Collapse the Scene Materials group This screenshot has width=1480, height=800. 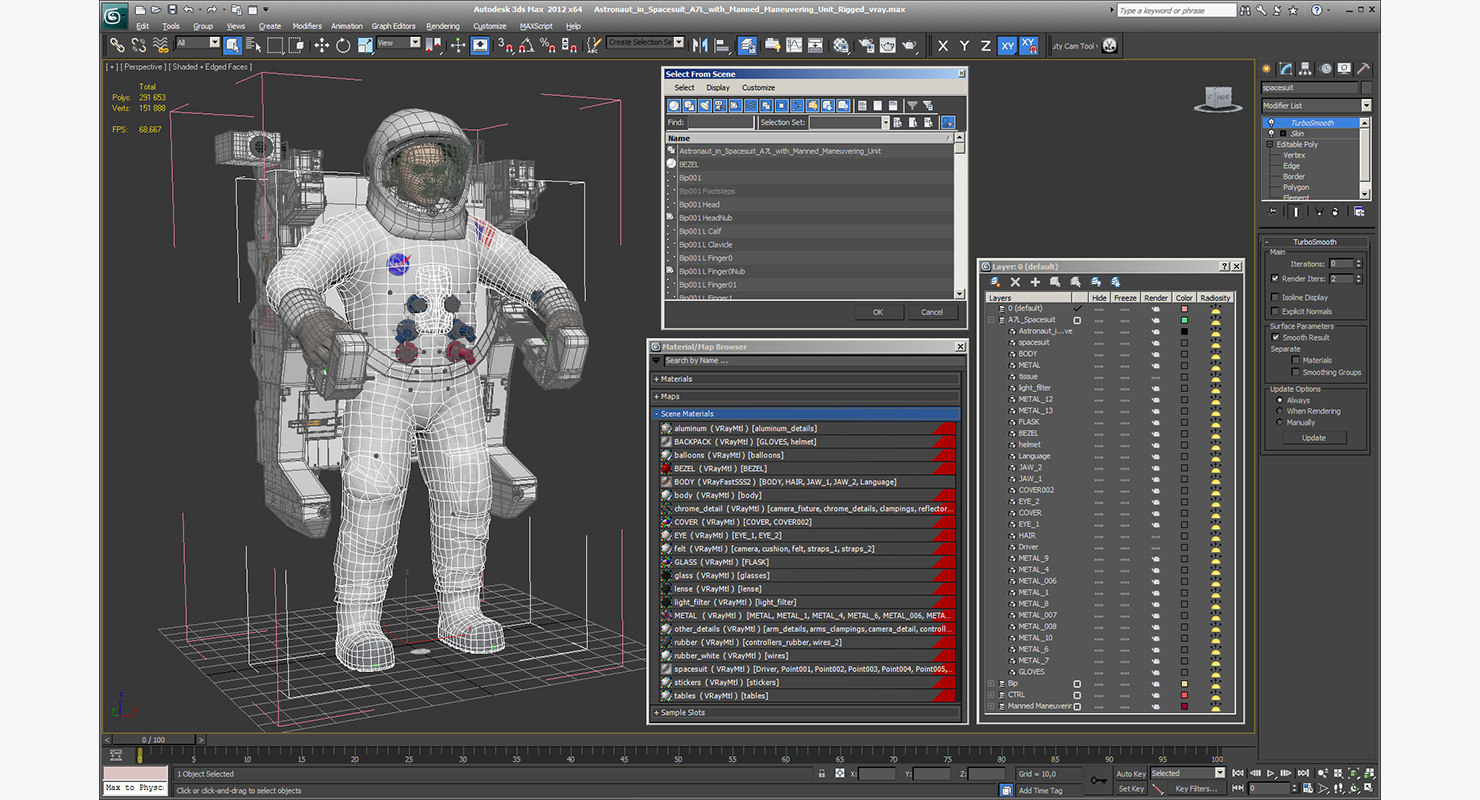[806, 413]
